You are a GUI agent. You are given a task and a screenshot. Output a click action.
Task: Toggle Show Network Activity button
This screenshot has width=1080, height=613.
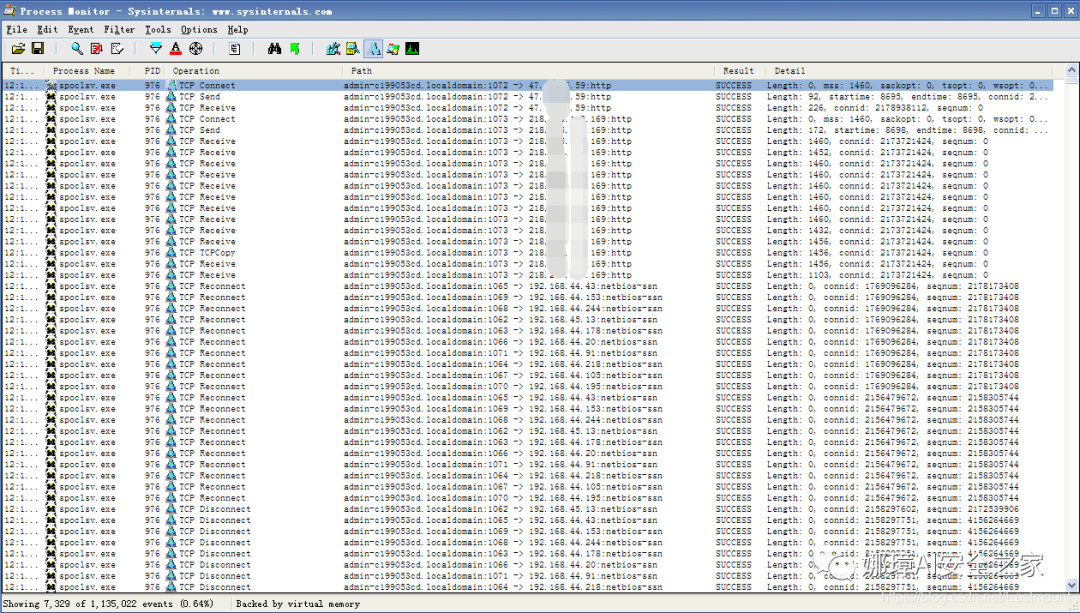pos(373,48)
